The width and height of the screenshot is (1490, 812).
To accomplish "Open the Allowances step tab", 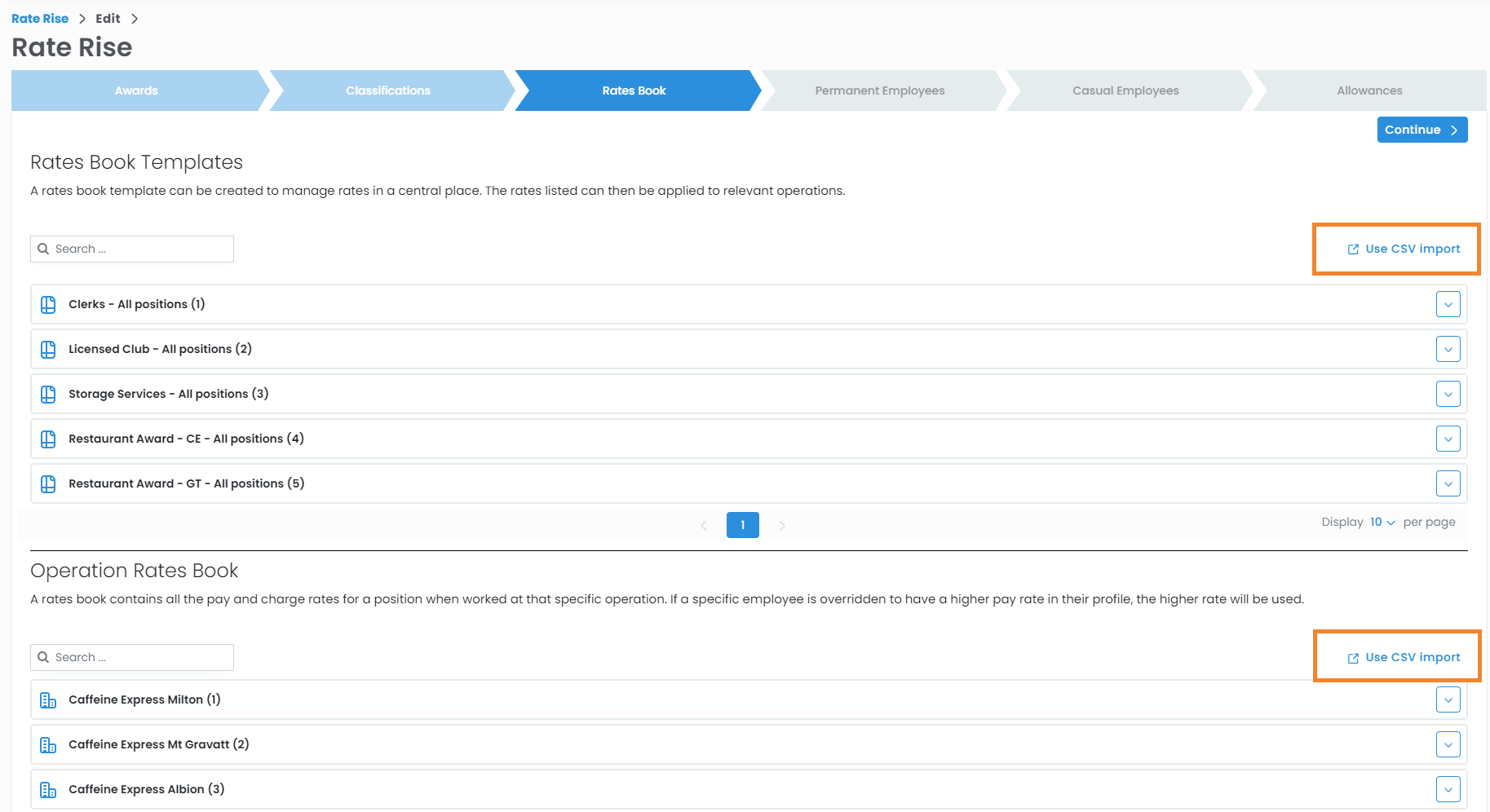I will coord(1369,90).
